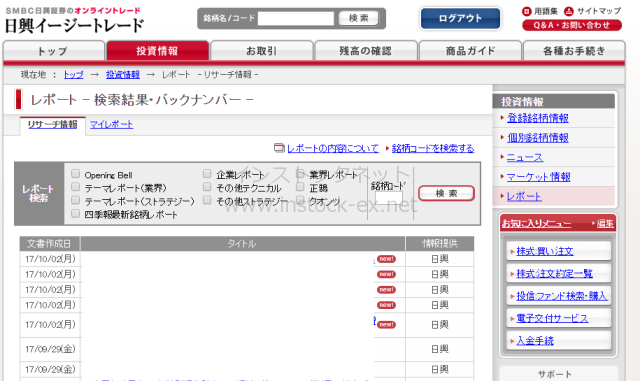Image resolution: width=640 pixels, height=381 pixels.
Task: Click the 文書作成日 column header
Action: [x=49, y=244]
